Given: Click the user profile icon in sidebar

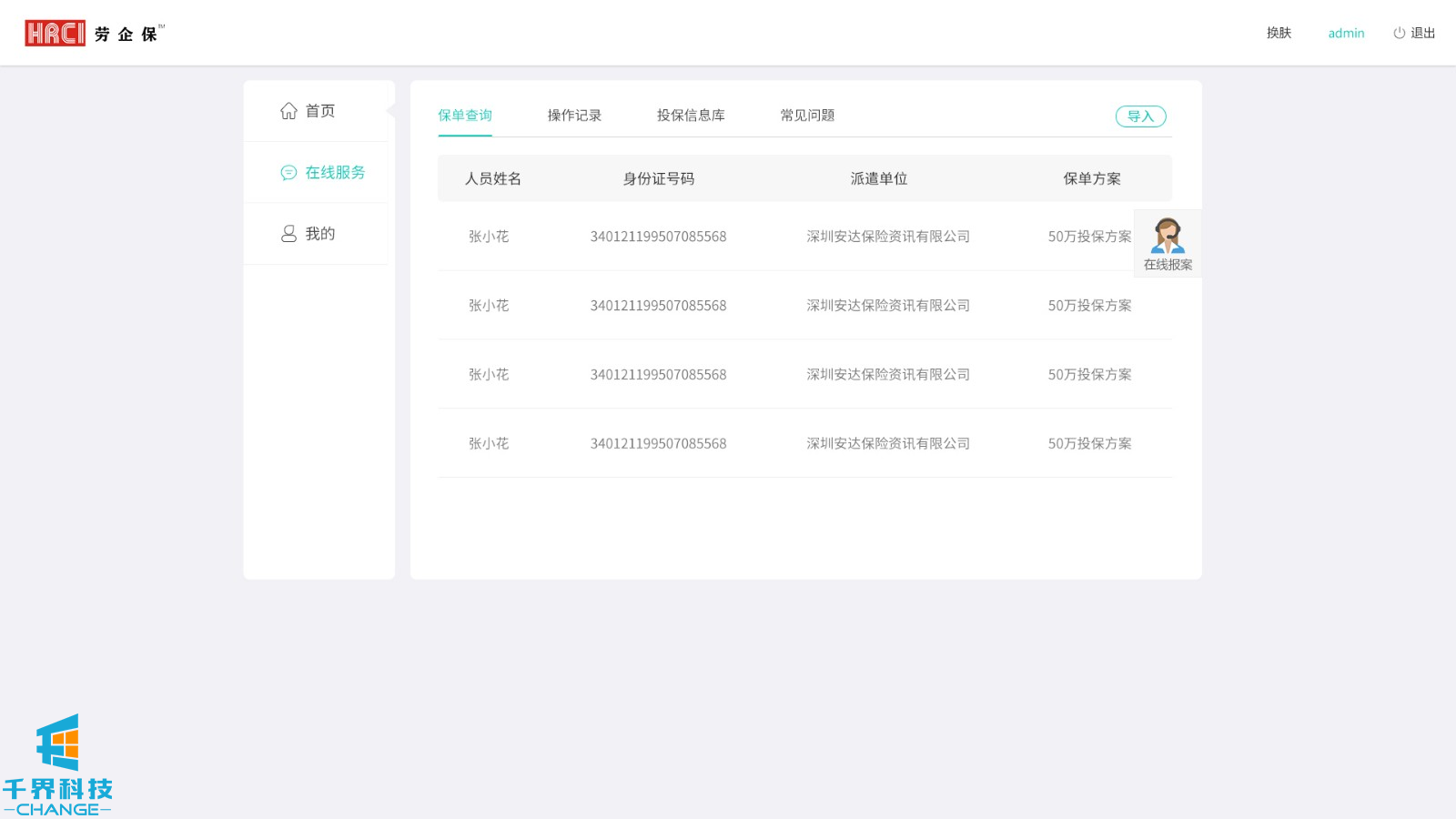Looking at the screenshot, I should click(x=288, y=234).
